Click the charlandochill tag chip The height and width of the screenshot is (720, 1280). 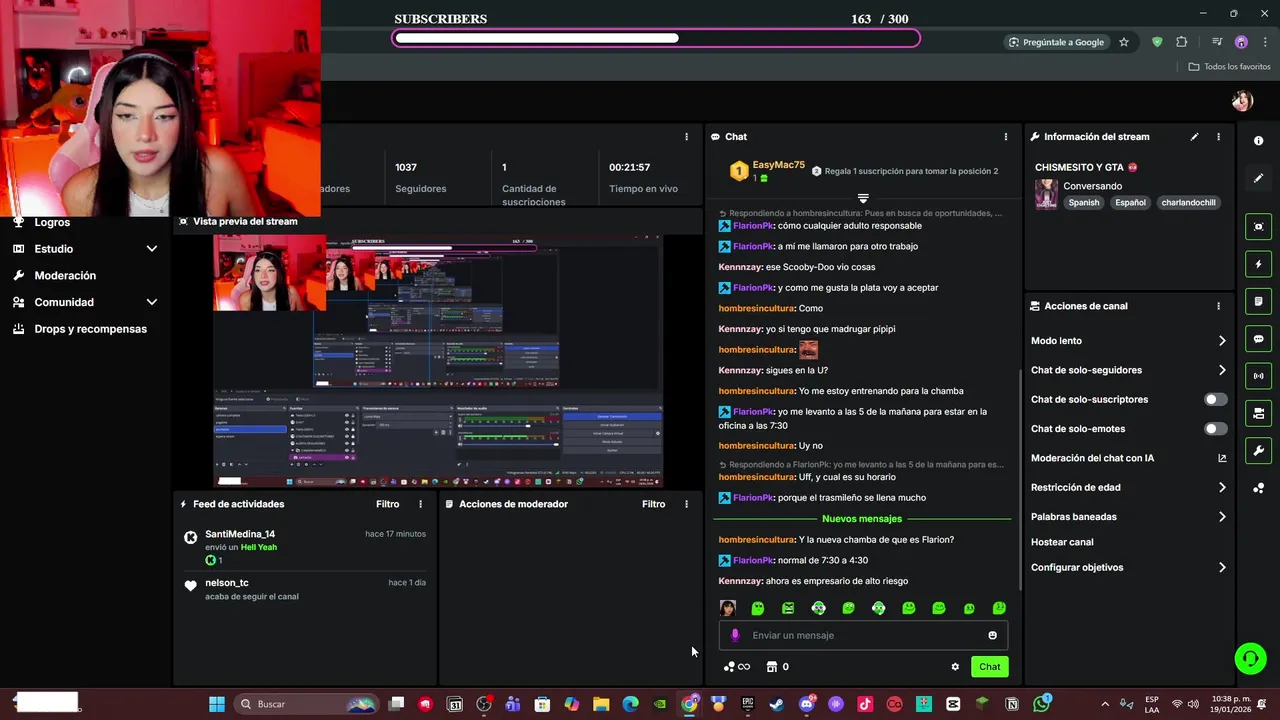click(1188, 202)
